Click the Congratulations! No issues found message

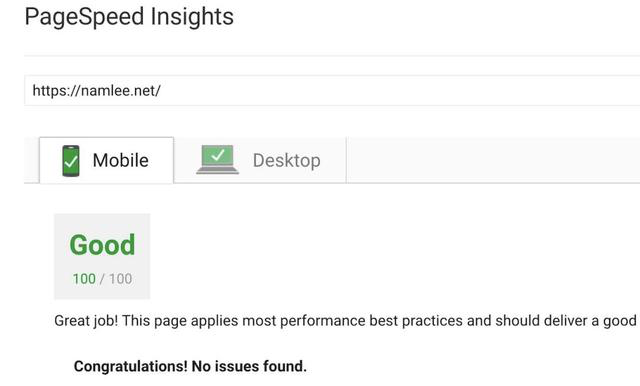[x=190, y=366]
